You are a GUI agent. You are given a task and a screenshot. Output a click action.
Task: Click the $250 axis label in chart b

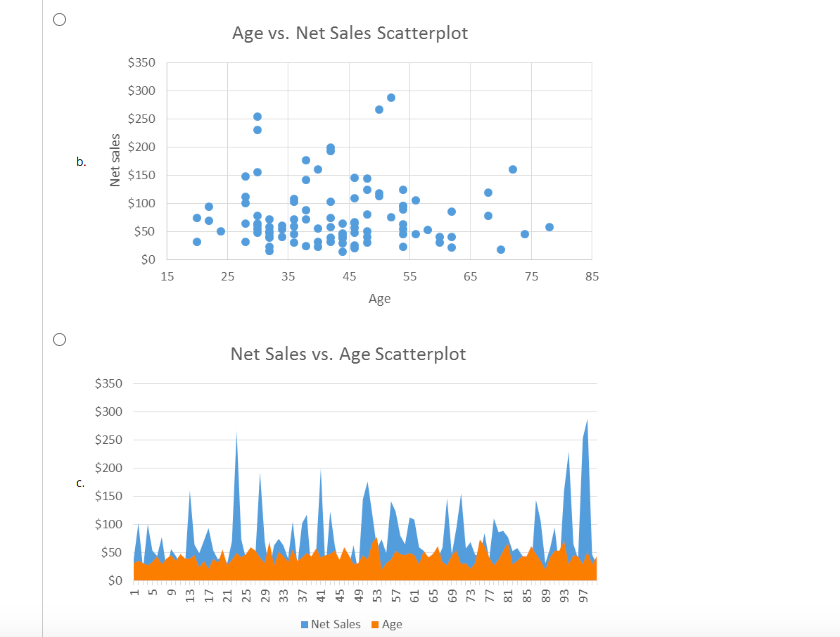pos(141,119)
